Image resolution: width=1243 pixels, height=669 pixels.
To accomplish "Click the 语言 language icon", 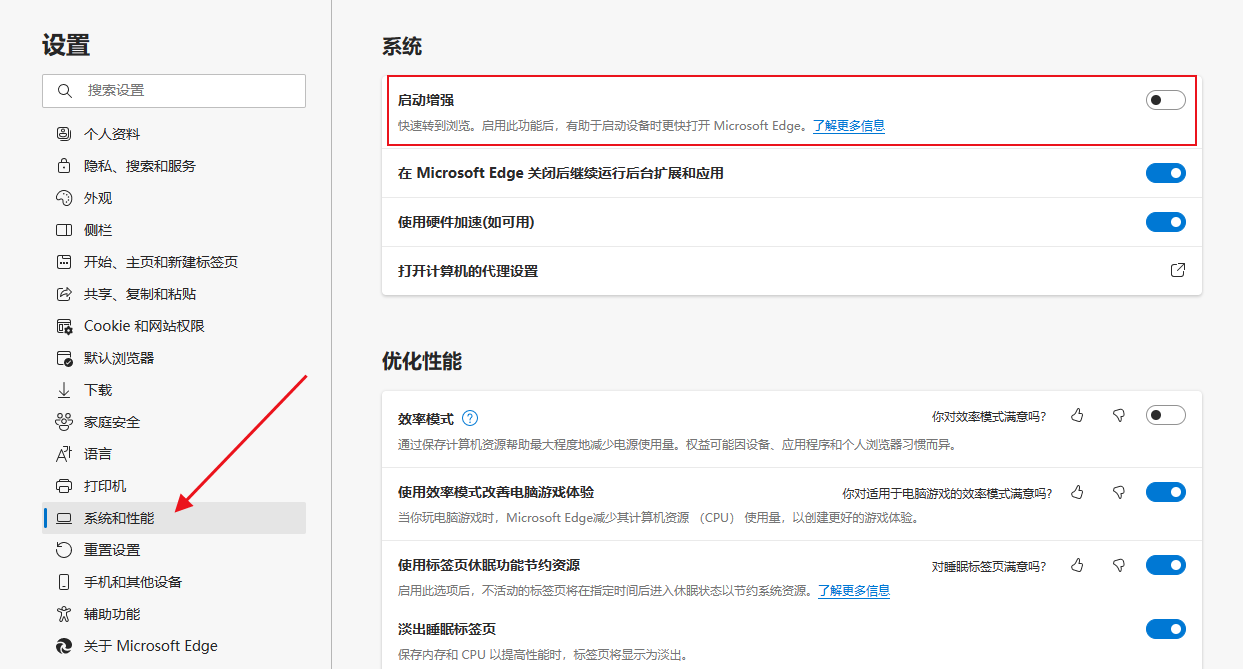I will point(64,454).
